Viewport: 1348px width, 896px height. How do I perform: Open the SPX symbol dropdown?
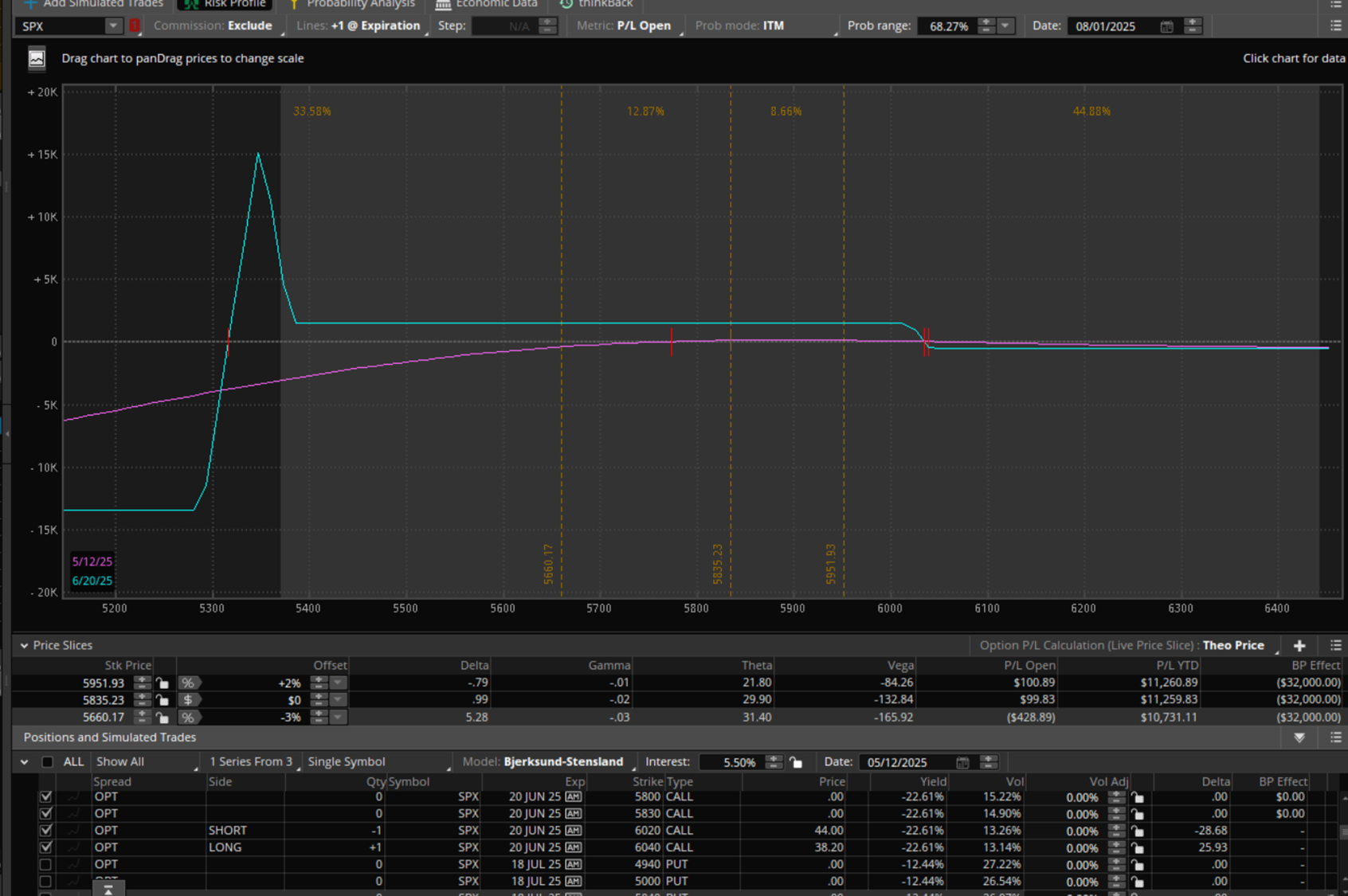click(x=113, y=26)
